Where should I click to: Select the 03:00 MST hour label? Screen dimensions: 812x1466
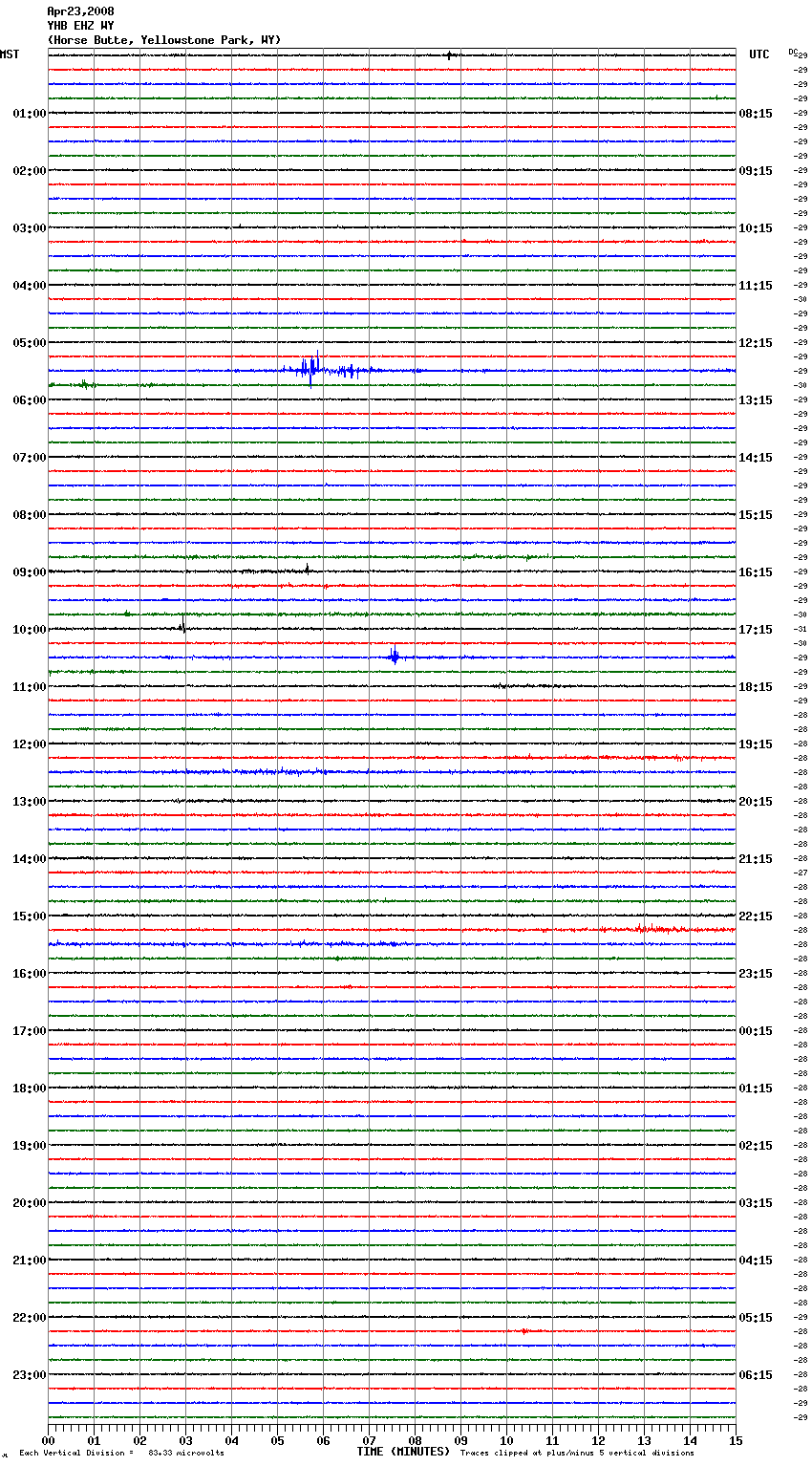click(x=30, y=228)
